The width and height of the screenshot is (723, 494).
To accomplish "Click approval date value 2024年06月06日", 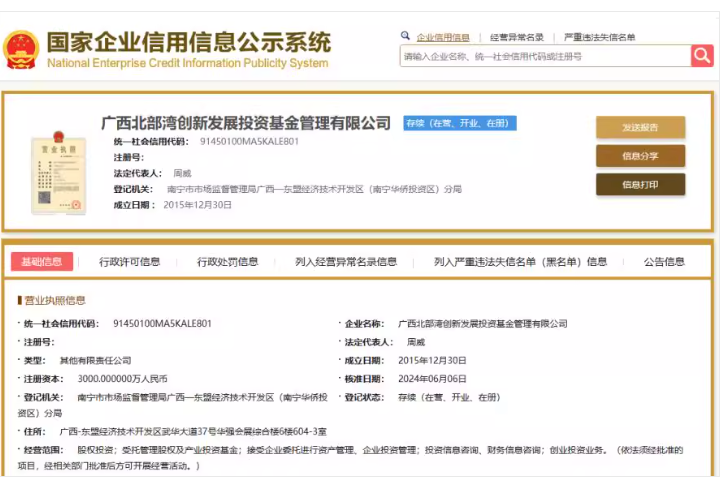I will [433, 379].
